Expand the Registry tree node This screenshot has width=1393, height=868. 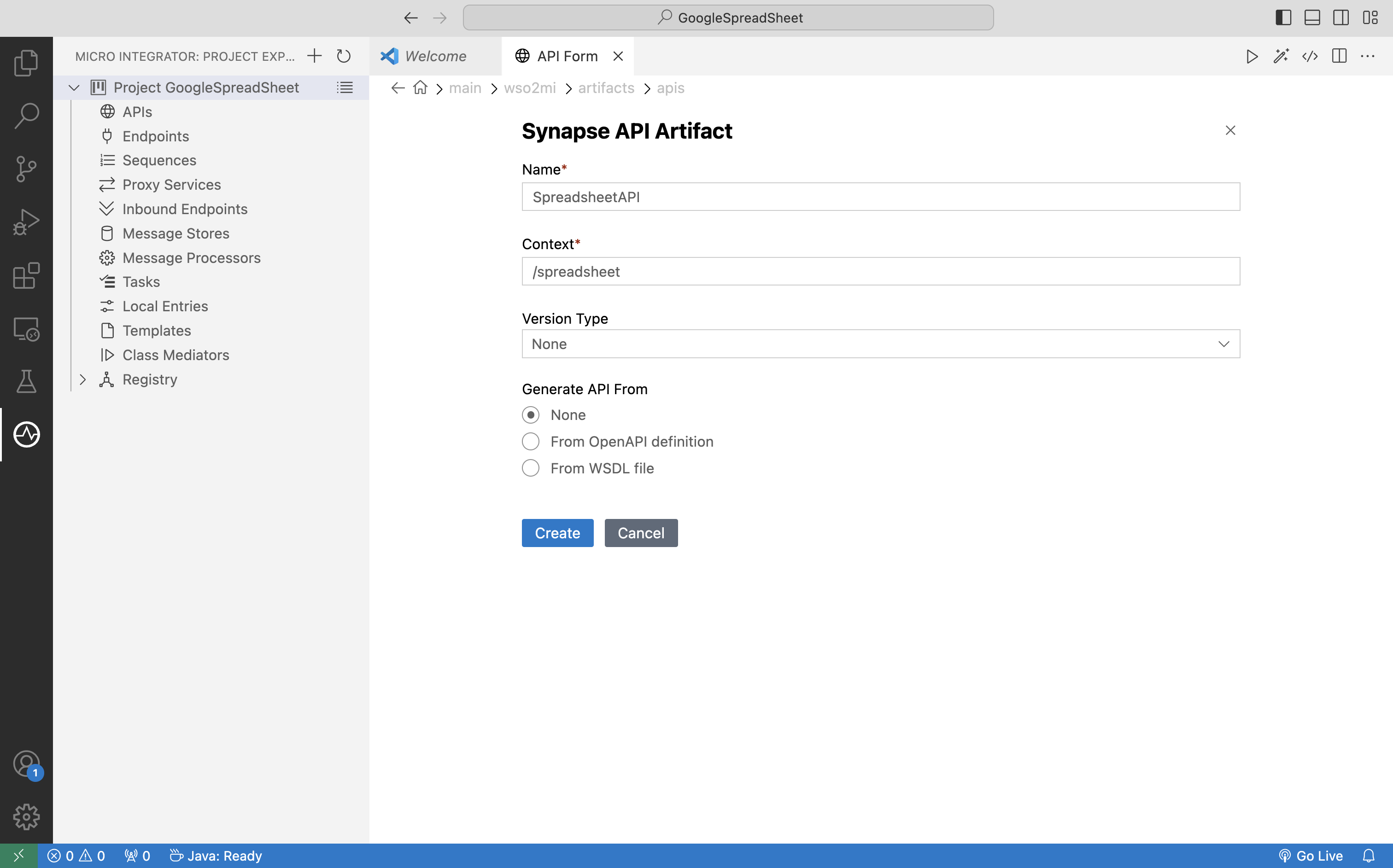82,379
